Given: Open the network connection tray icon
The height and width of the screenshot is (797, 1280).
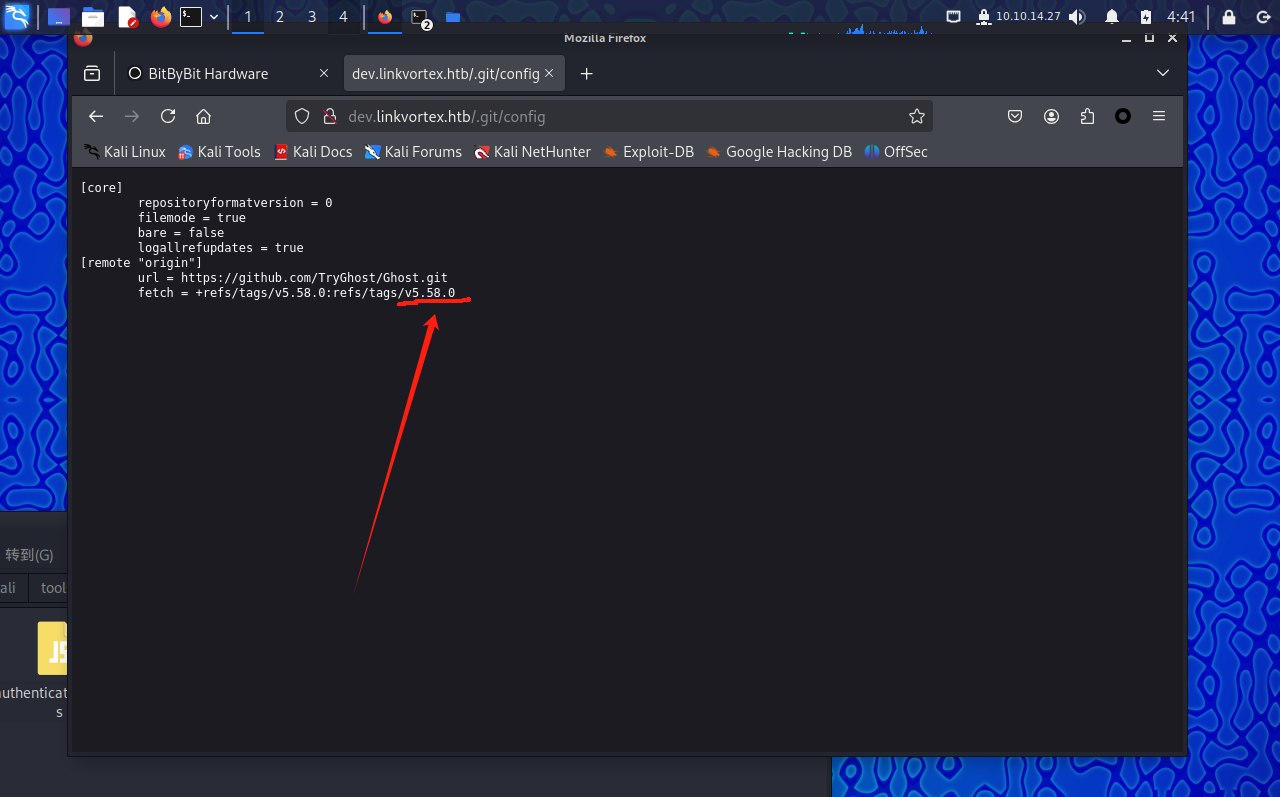Looking at the screenshot, I should point(954,17).
